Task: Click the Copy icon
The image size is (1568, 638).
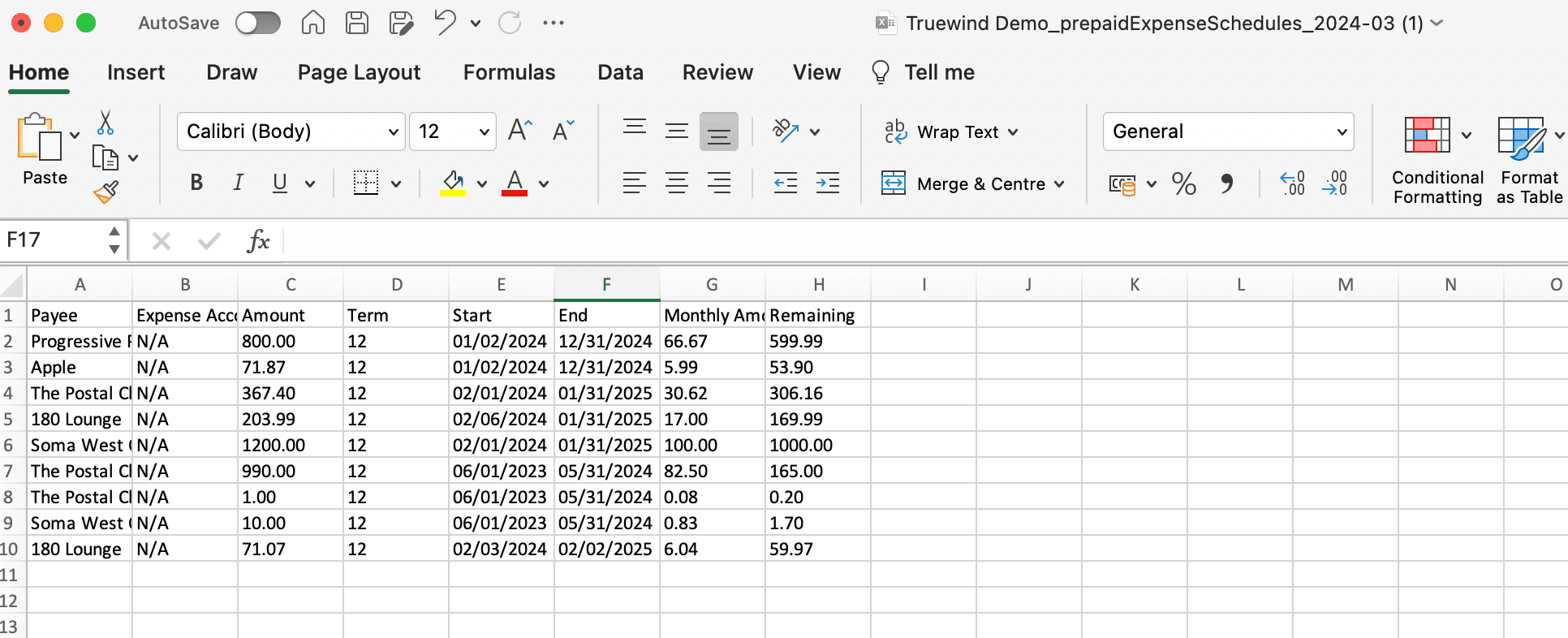Action: 106,157
